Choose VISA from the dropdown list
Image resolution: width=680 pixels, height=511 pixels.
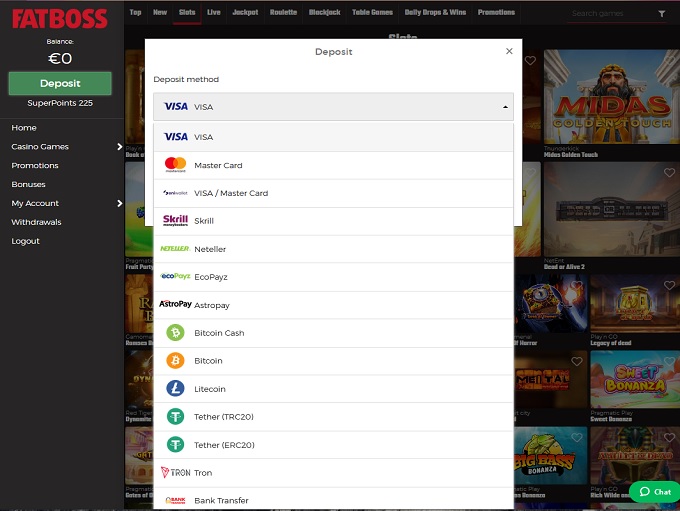click(333, 137)
